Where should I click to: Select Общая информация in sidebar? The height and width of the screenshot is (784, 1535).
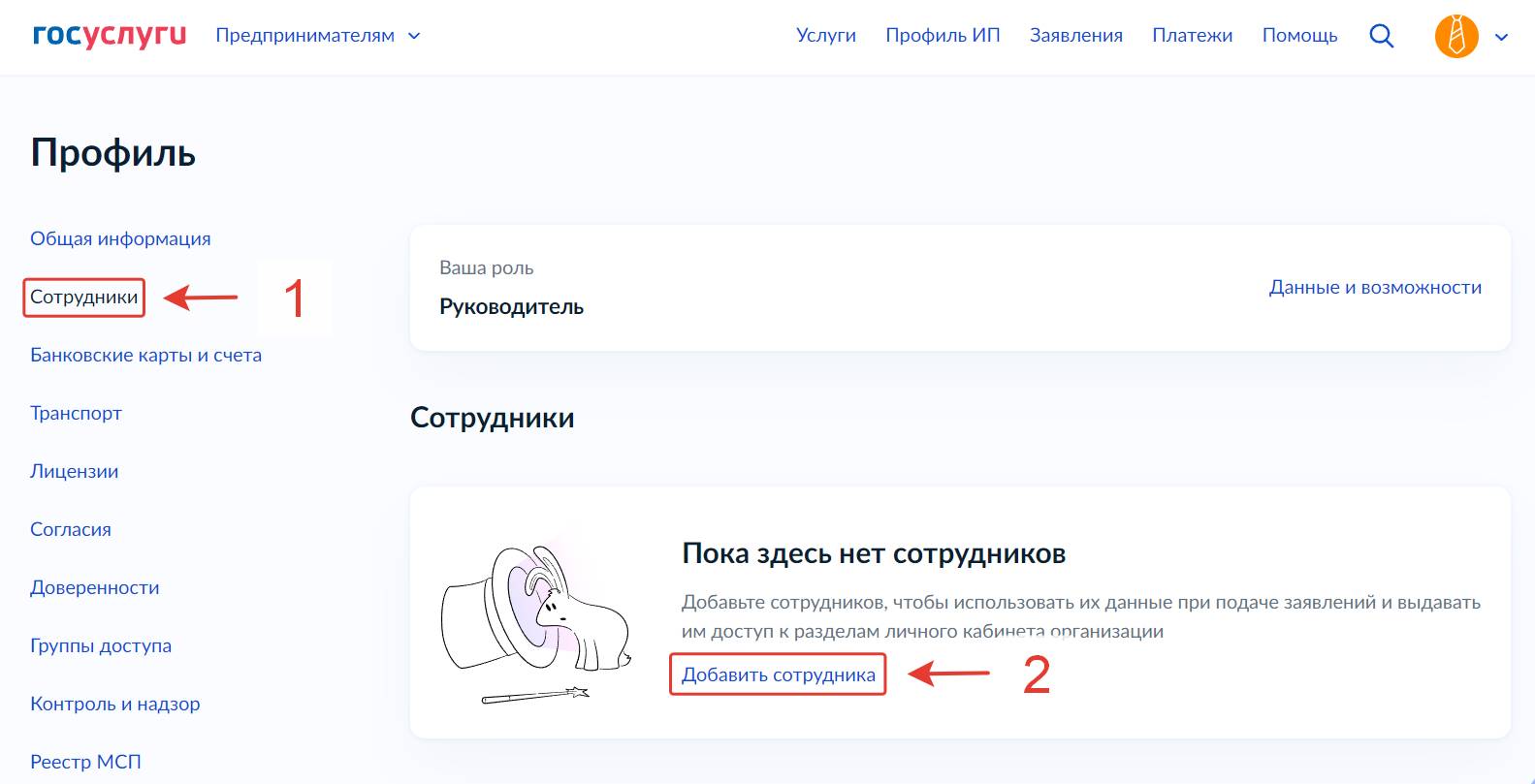click(120, 238)
